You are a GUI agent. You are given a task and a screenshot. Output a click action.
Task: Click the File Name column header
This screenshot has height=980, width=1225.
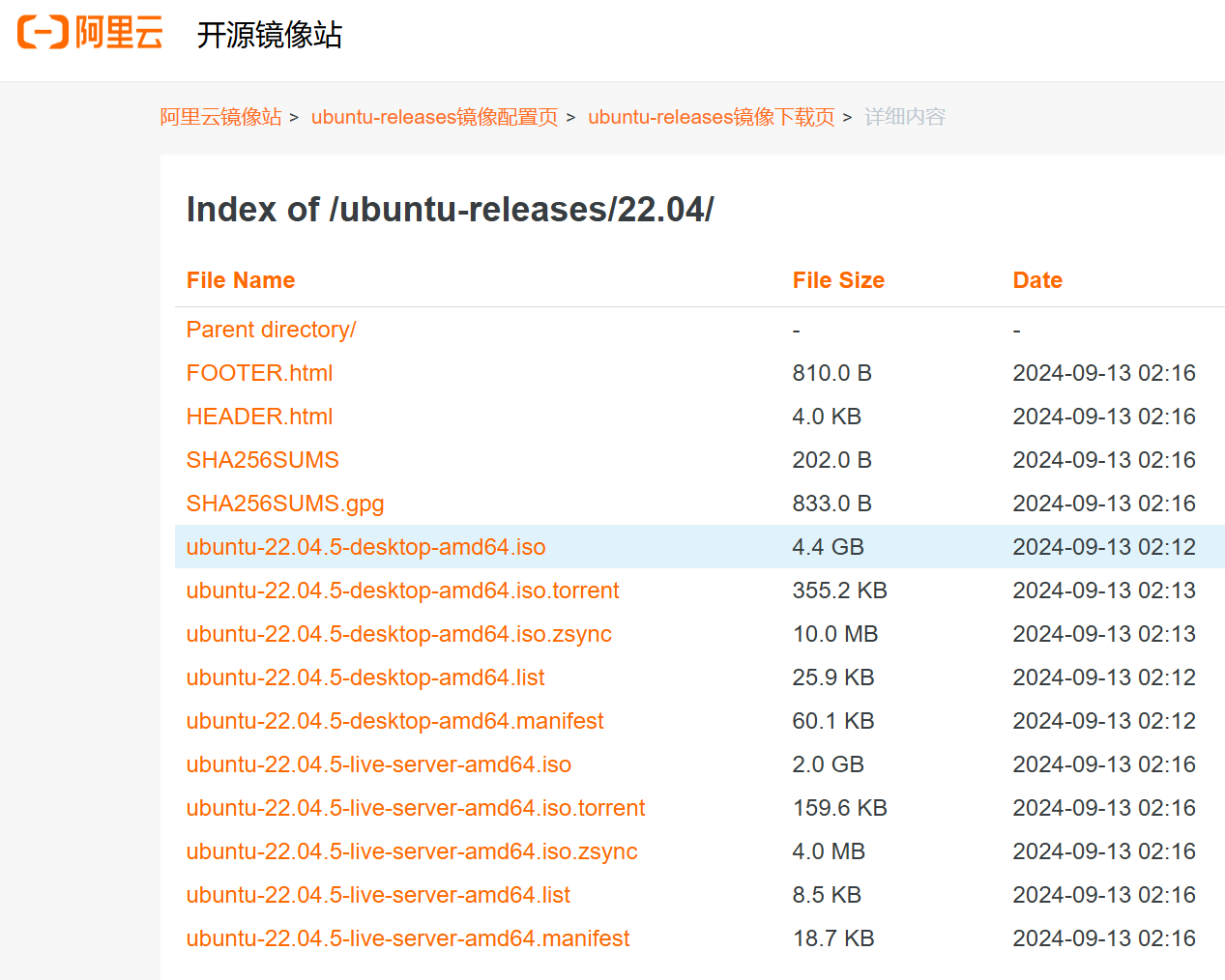point(241,280)
